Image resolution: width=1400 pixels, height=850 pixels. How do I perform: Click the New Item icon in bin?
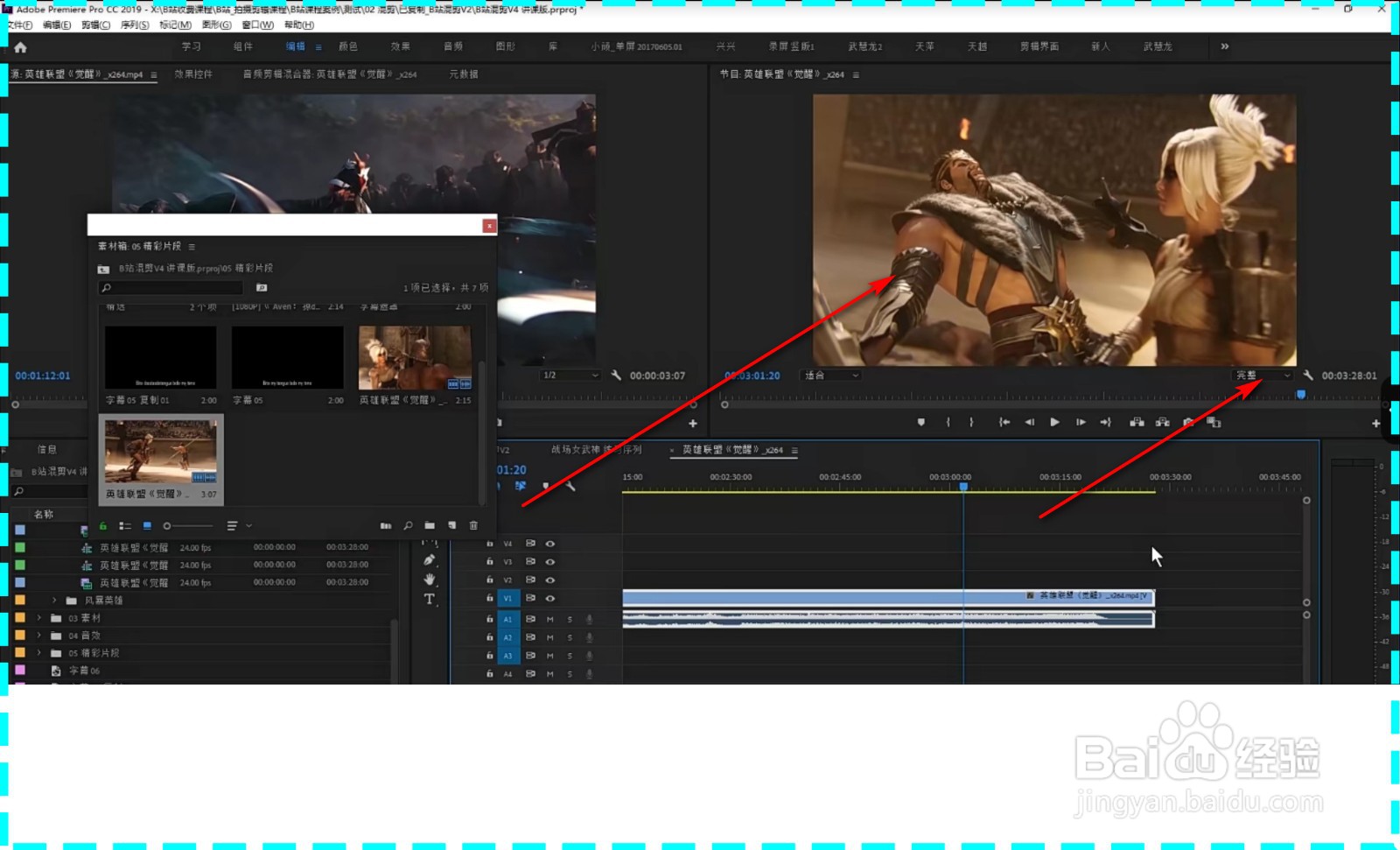(451, 526)
